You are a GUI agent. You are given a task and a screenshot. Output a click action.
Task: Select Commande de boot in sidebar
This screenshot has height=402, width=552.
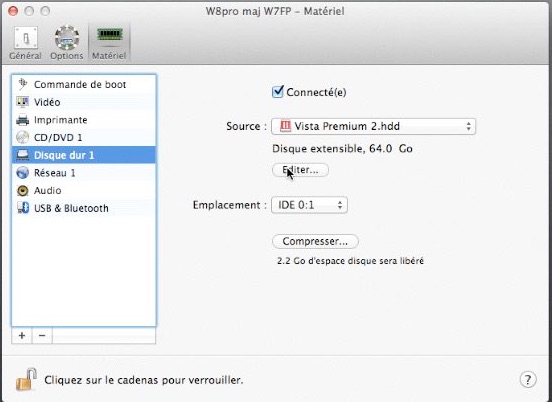[x=84, y=84]
